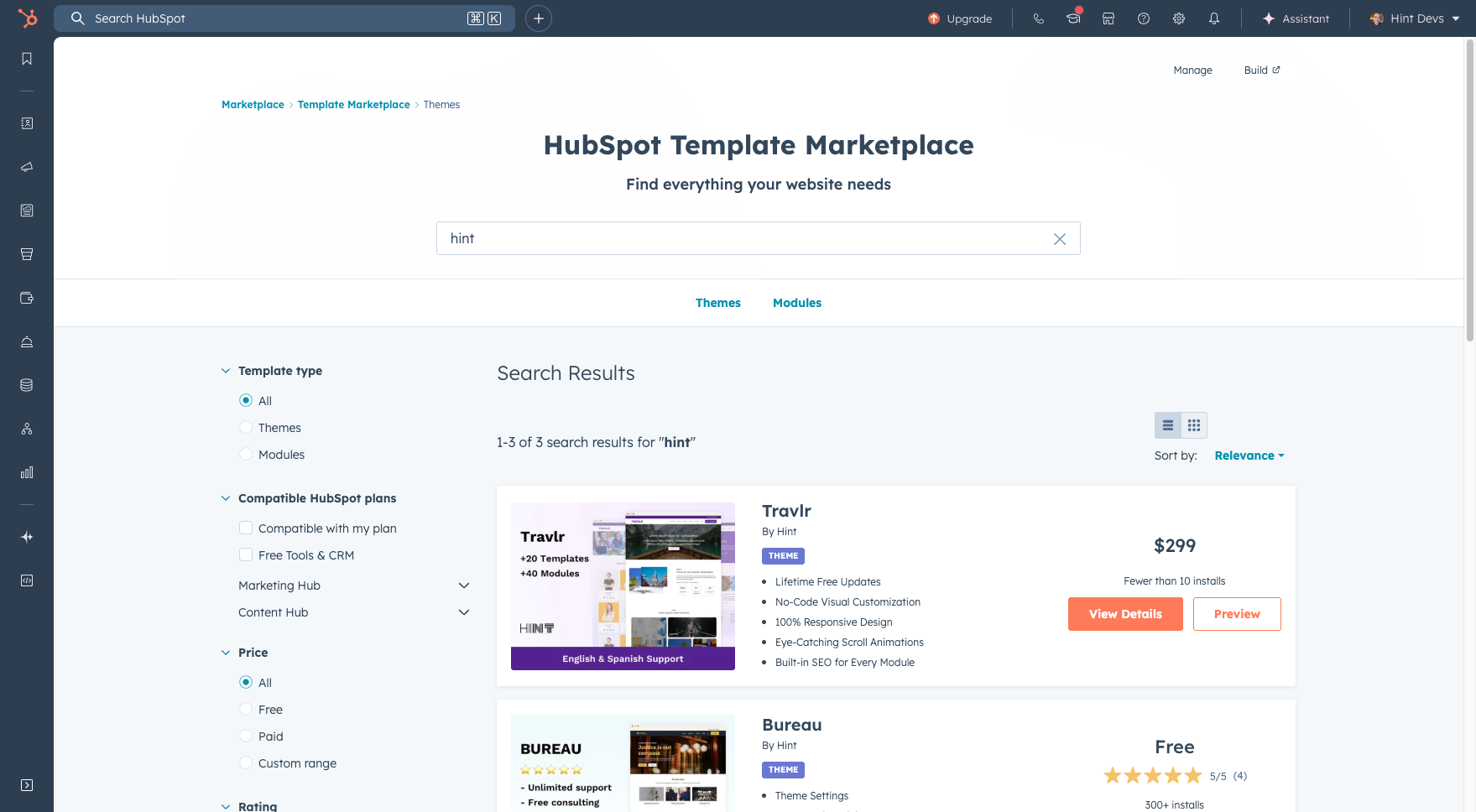
Task: Select the Free price filter
Action: pos(246,709)
